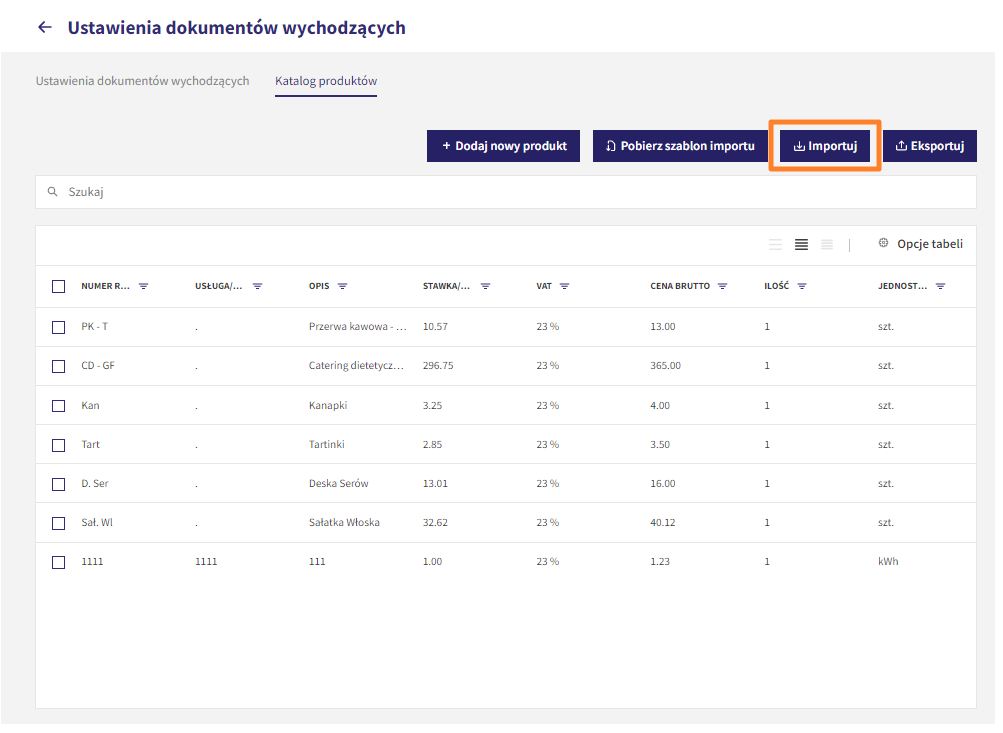Viewport: 1003px width, 733px height.
Task: Tick the select-all header checkbox
Action: click(58, 287)
